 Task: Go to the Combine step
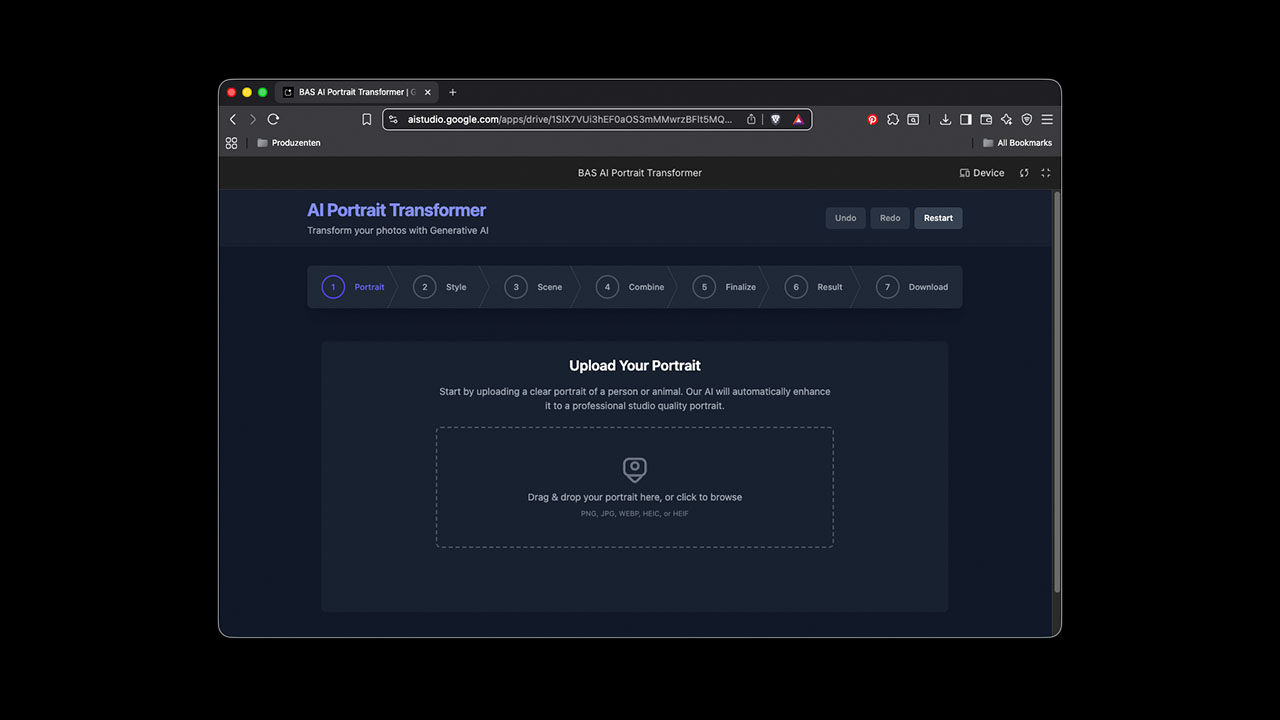pyautogui.click(x=631, y=287)
